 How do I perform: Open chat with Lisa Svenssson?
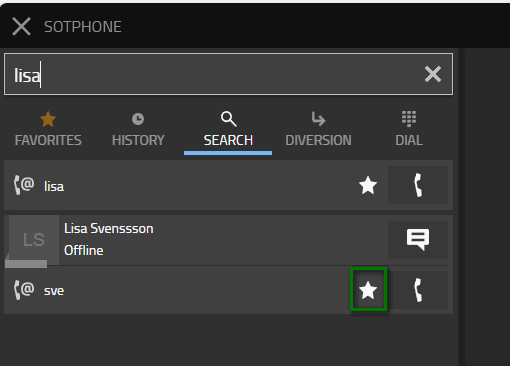[418, 240]
